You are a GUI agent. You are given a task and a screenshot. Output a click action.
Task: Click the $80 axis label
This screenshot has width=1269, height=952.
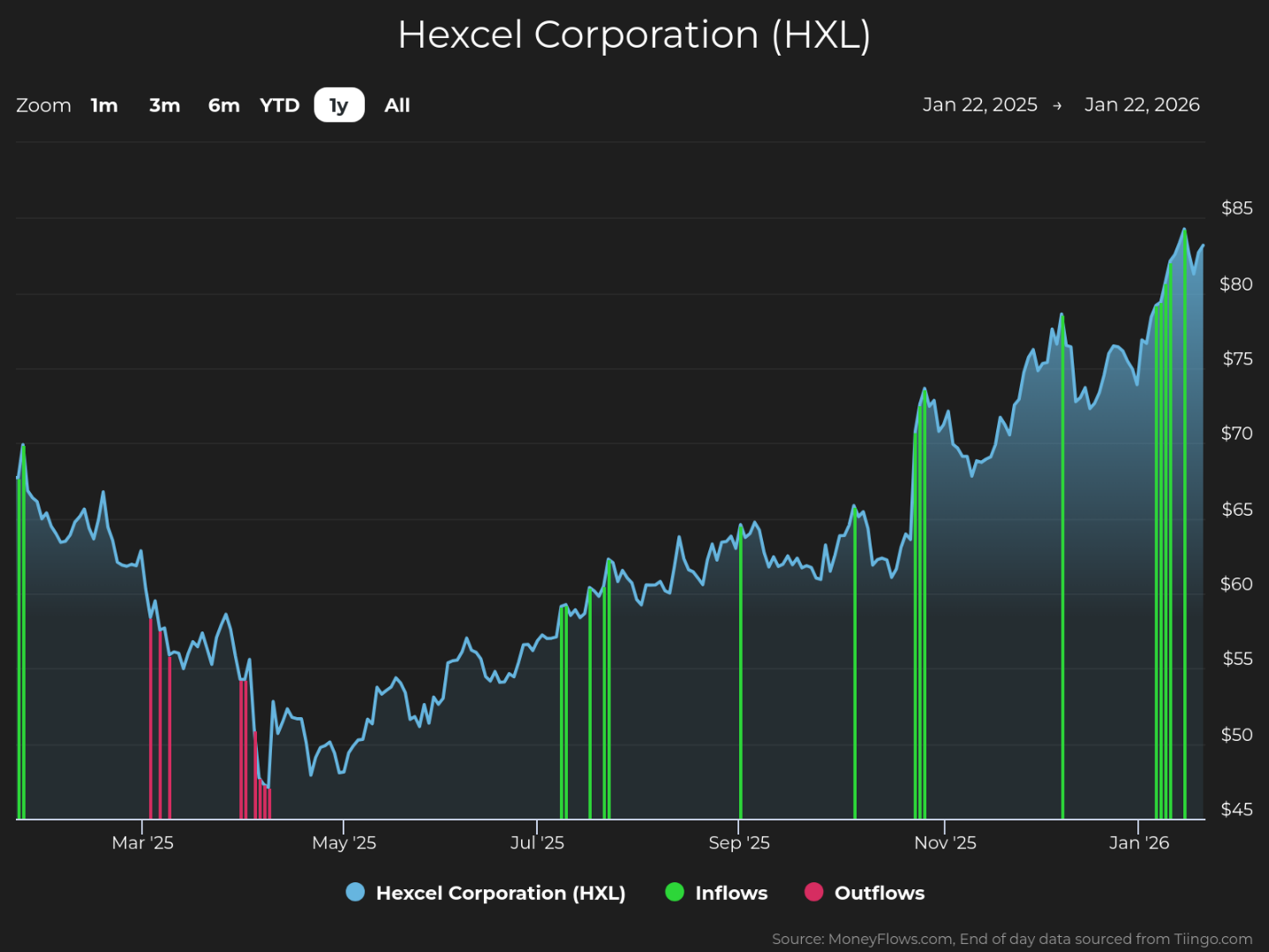(1236, 284)
